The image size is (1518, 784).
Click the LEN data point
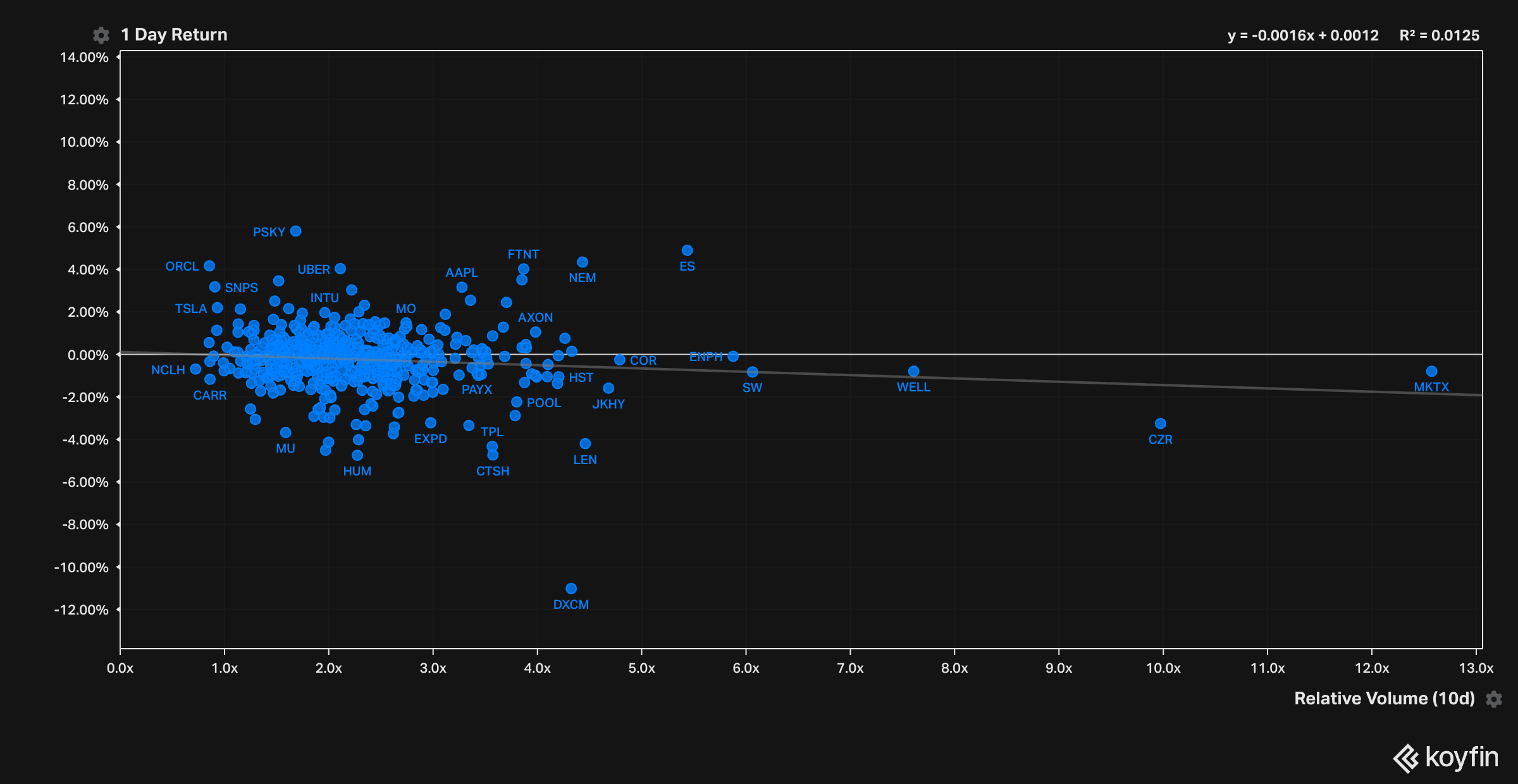pyautogui.click(x=585, y=444)
